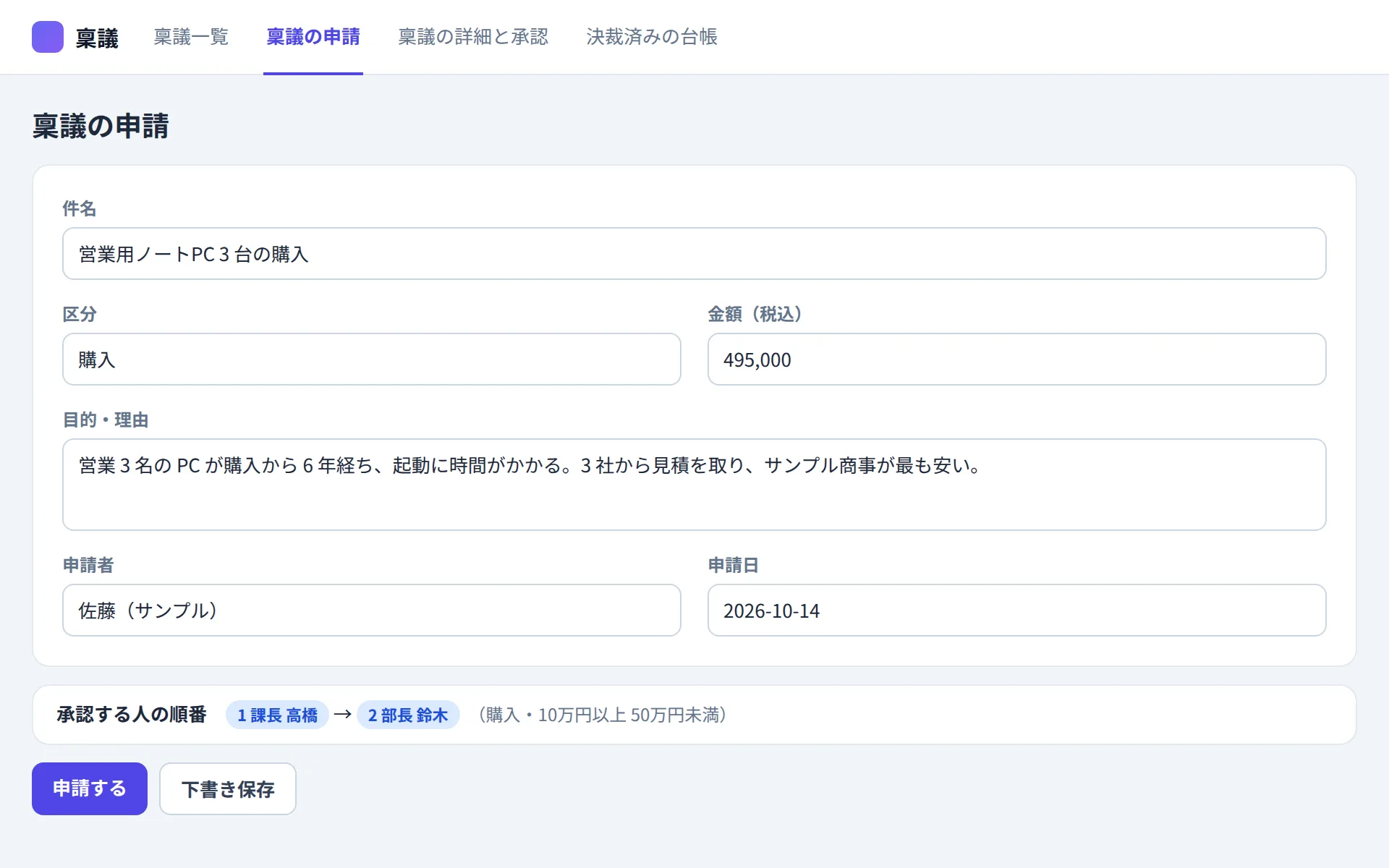This screenshot has height=868, width=1389.
Task: Click the arrow between approver chips
Action: tap(343, 715)
